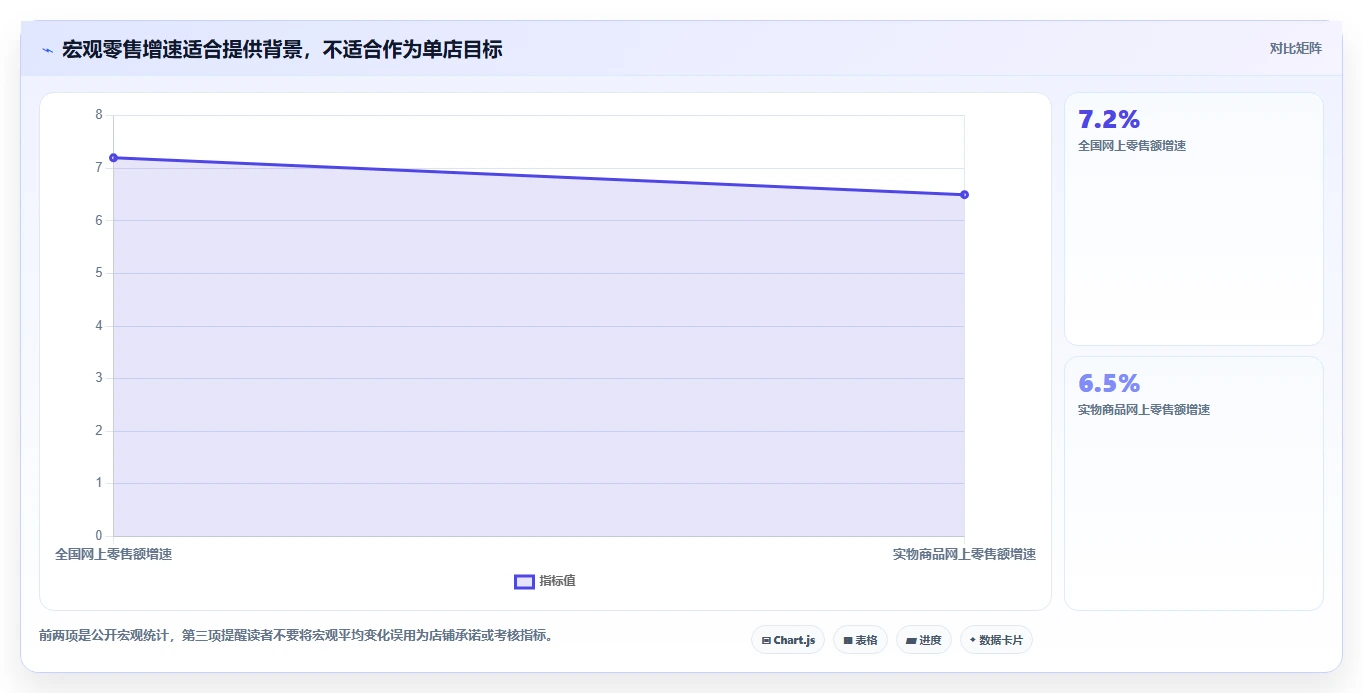Image resolution: width=1363 pixels, height=693 pixels.
Task: Click the 全国网上零售额增速 card caption
Action: coord(1132,146)
